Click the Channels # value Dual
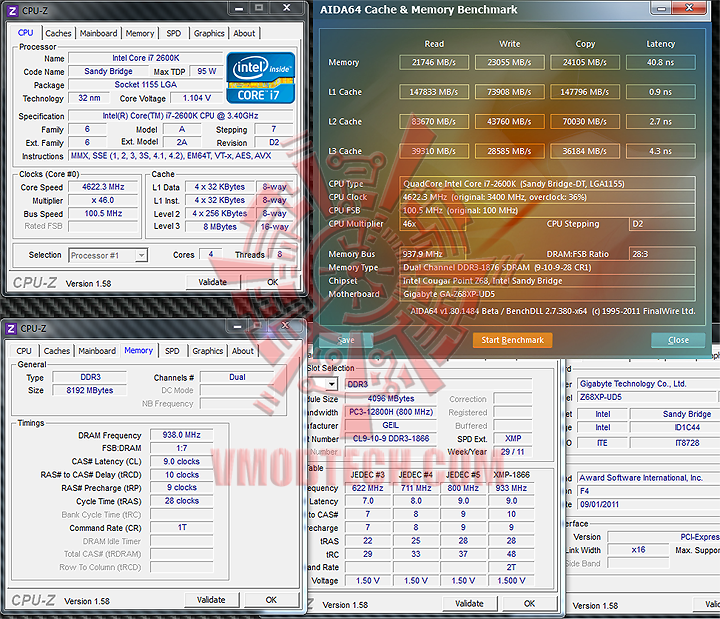The height and width of the screenshot is (619, 720). tap(237, 377)
